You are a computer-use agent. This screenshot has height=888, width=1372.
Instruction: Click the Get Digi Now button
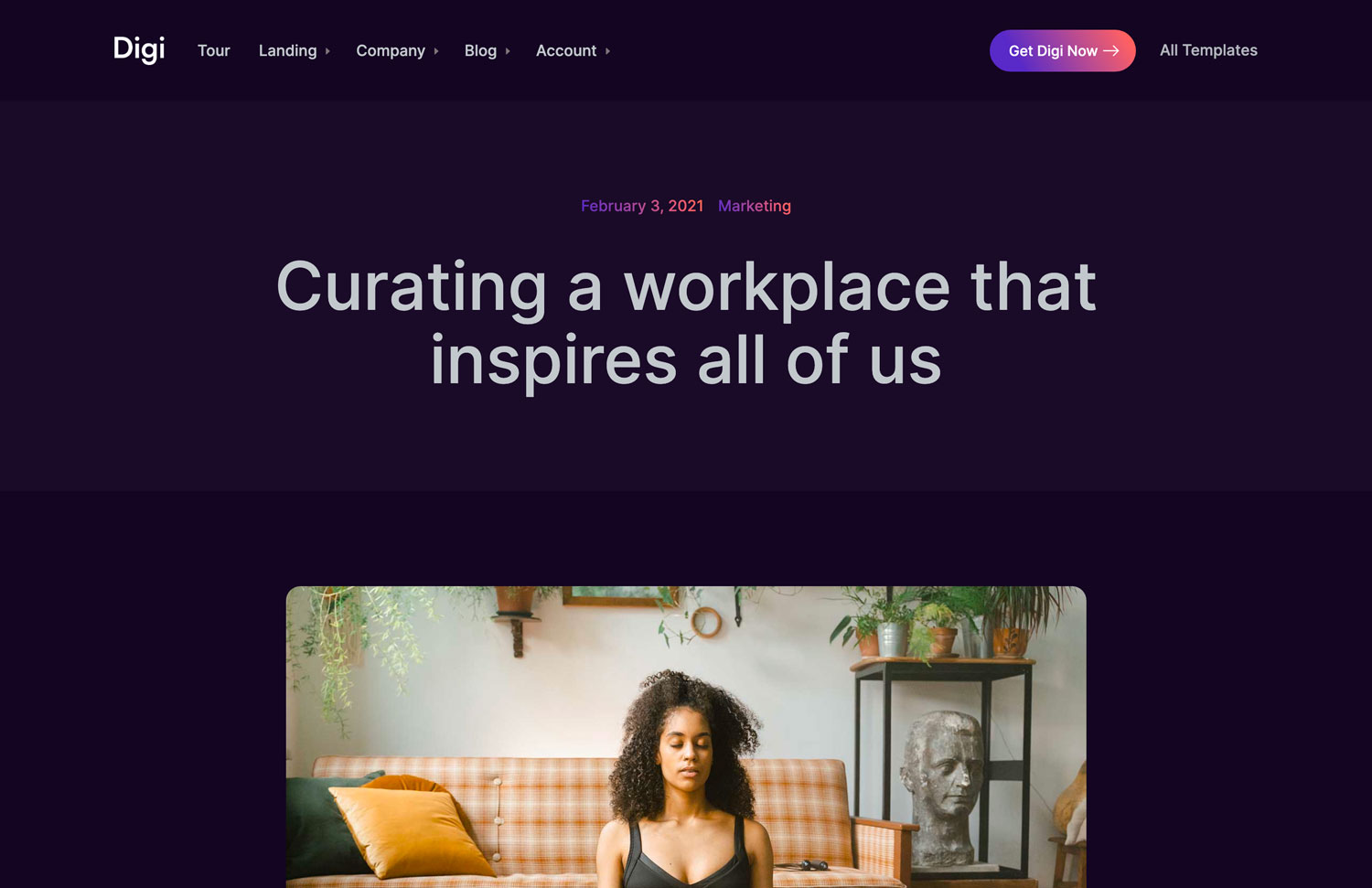coord(1063,50)
